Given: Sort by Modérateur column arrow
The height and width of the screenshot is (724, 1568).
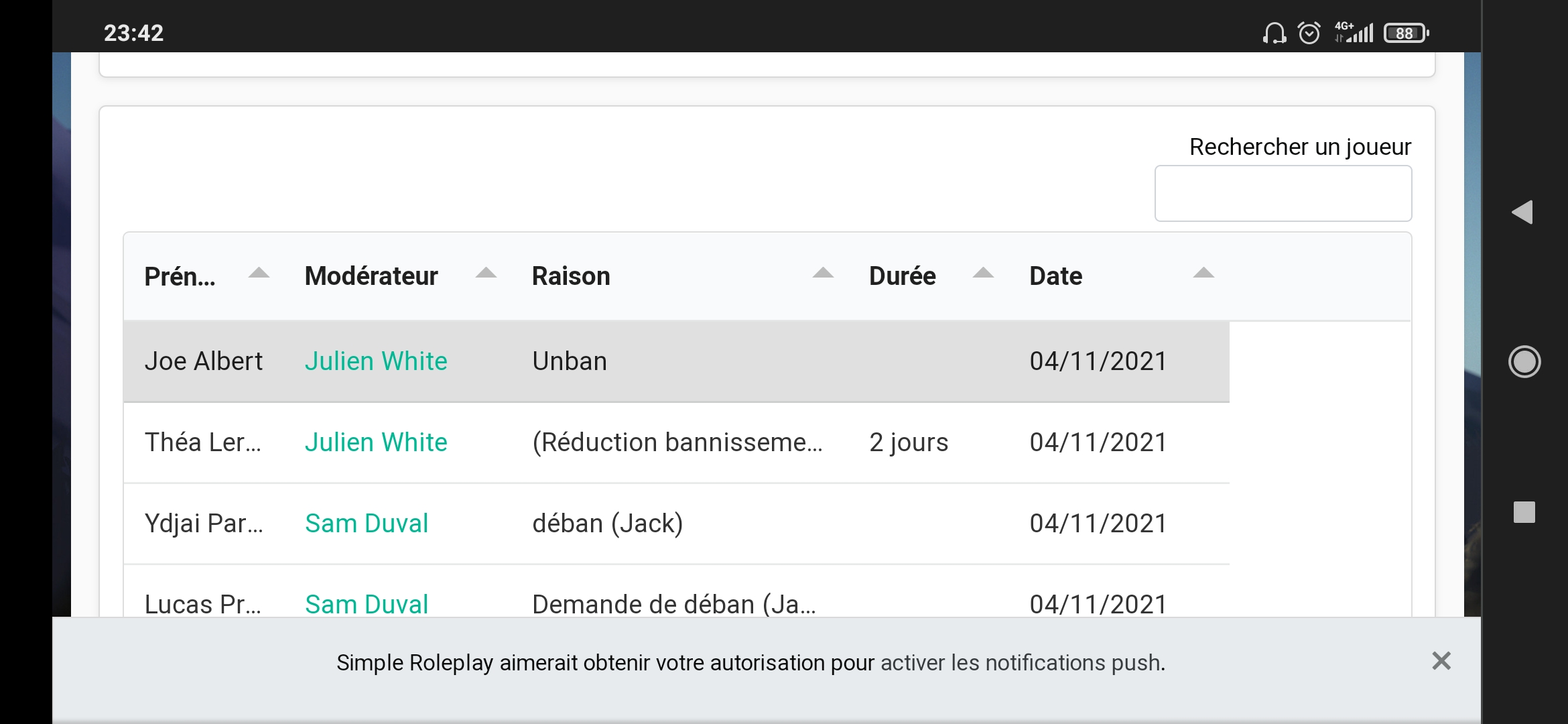Looking at the screenshot, I should 486,273.
